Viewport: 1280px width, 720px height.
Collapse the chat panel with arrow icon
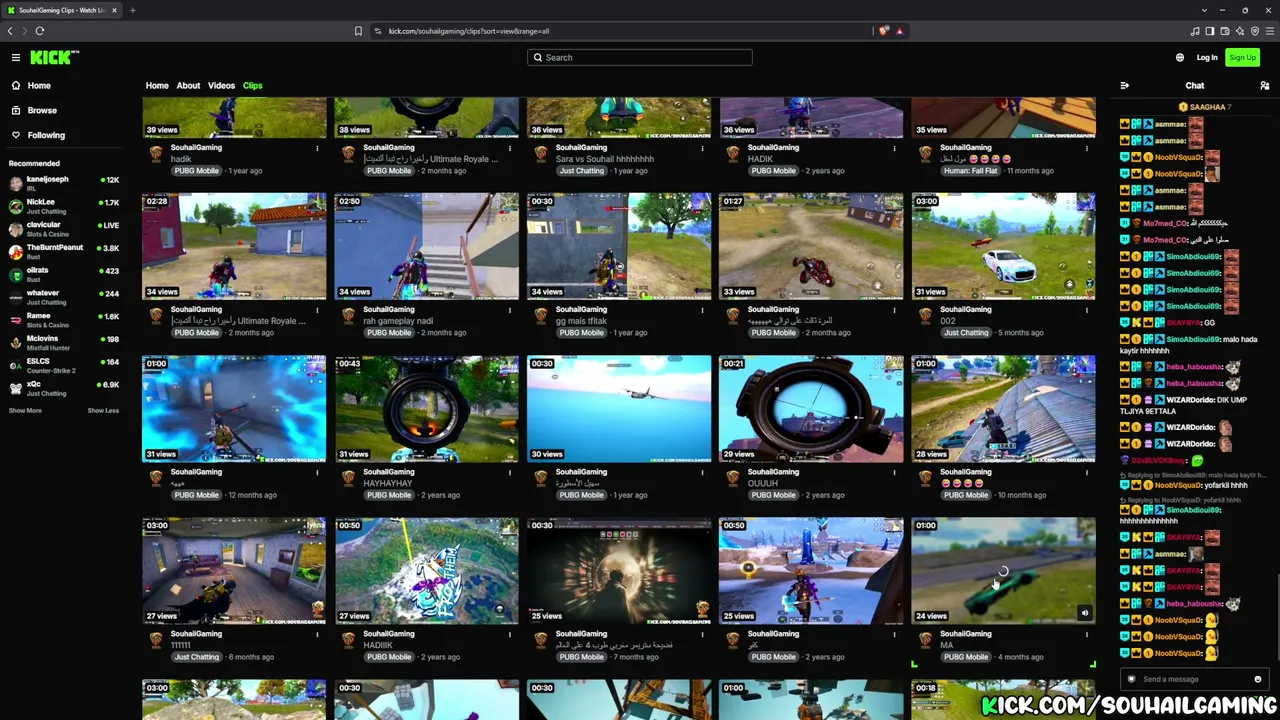tap(1125, 86)
